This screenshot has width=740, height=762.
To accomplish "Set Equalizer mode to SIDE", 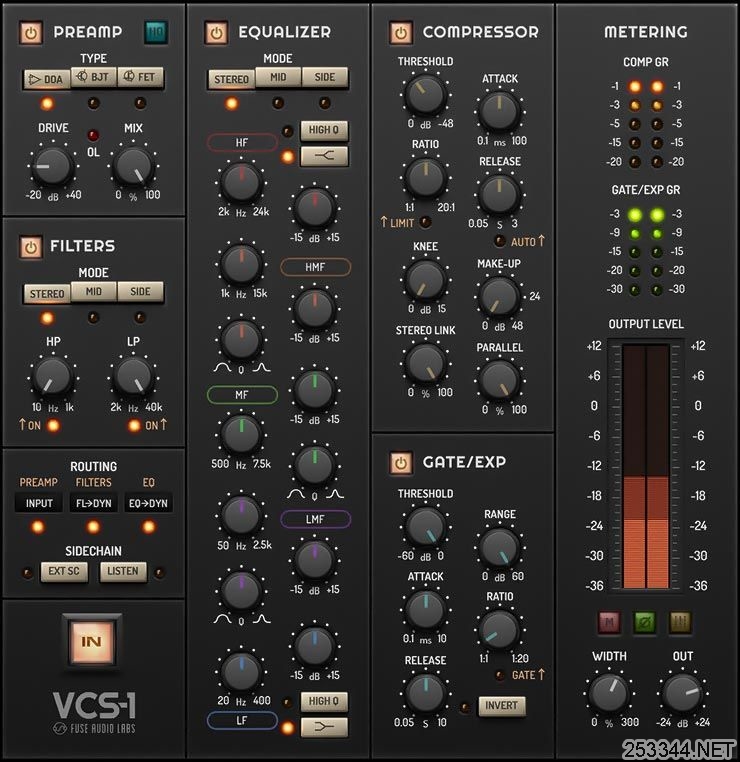I will pos(325,77).
